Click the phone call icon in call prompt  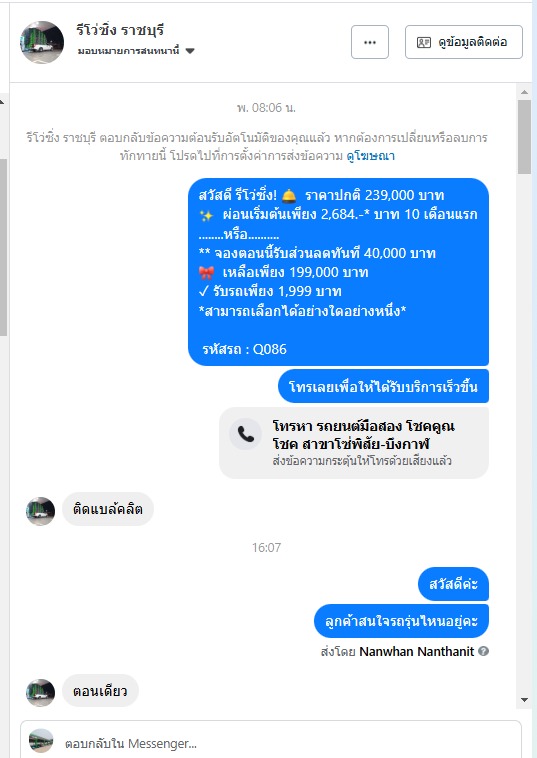click(246, 434)
